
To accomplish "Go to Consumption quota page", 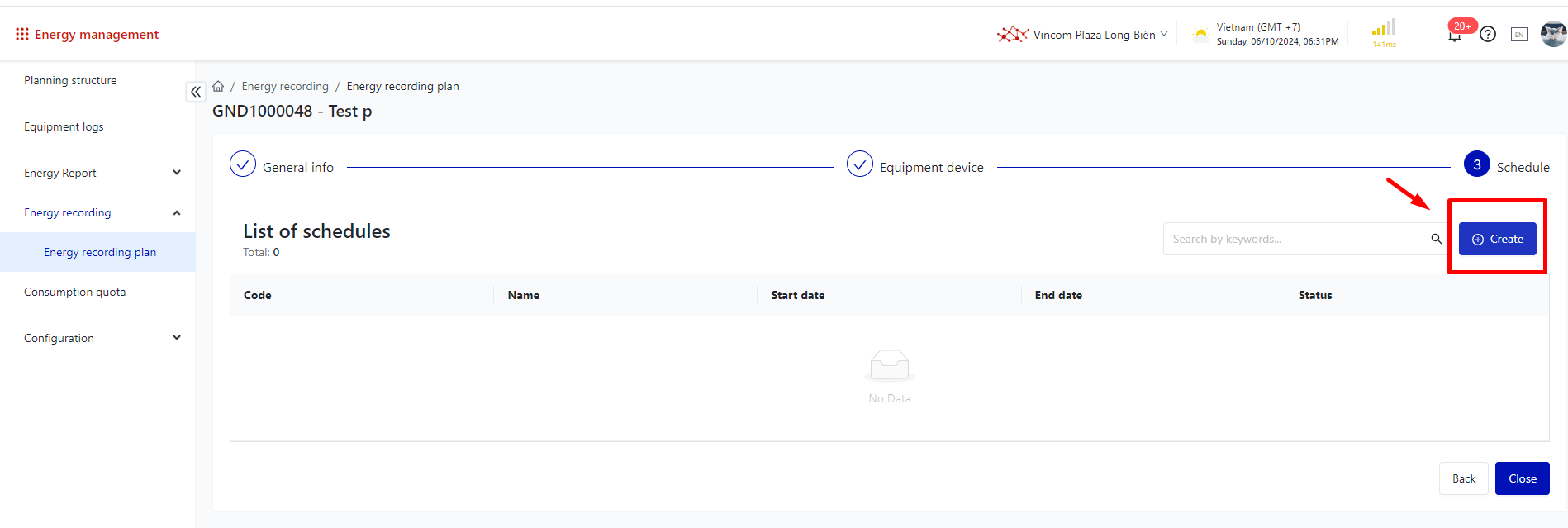I will 74,292.
